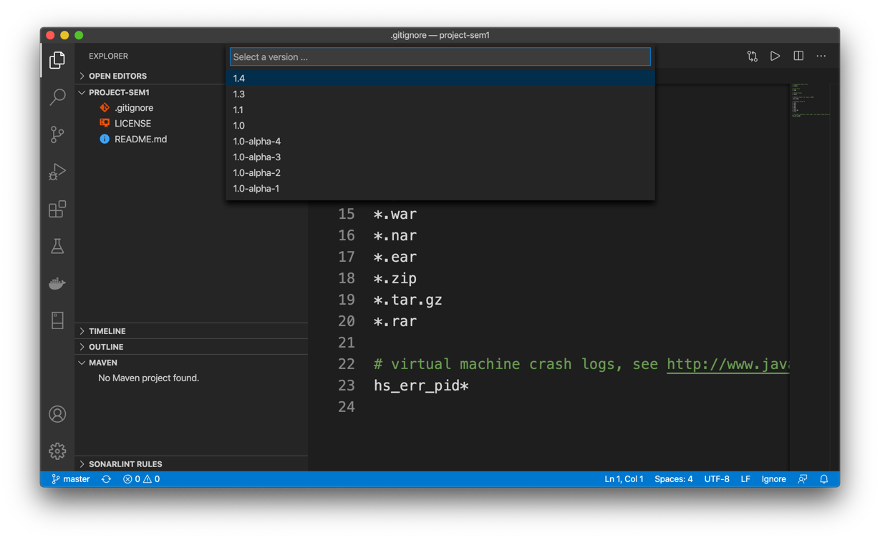This screenshot has height=540, width=880.
Task: Click the '*.war' line in editor
Action: point(395,214)
